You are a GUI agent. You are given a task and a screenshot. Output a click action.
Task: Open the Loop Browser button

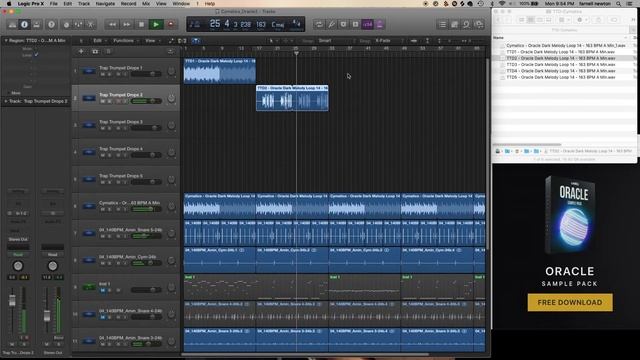click(x=466, y=24)
